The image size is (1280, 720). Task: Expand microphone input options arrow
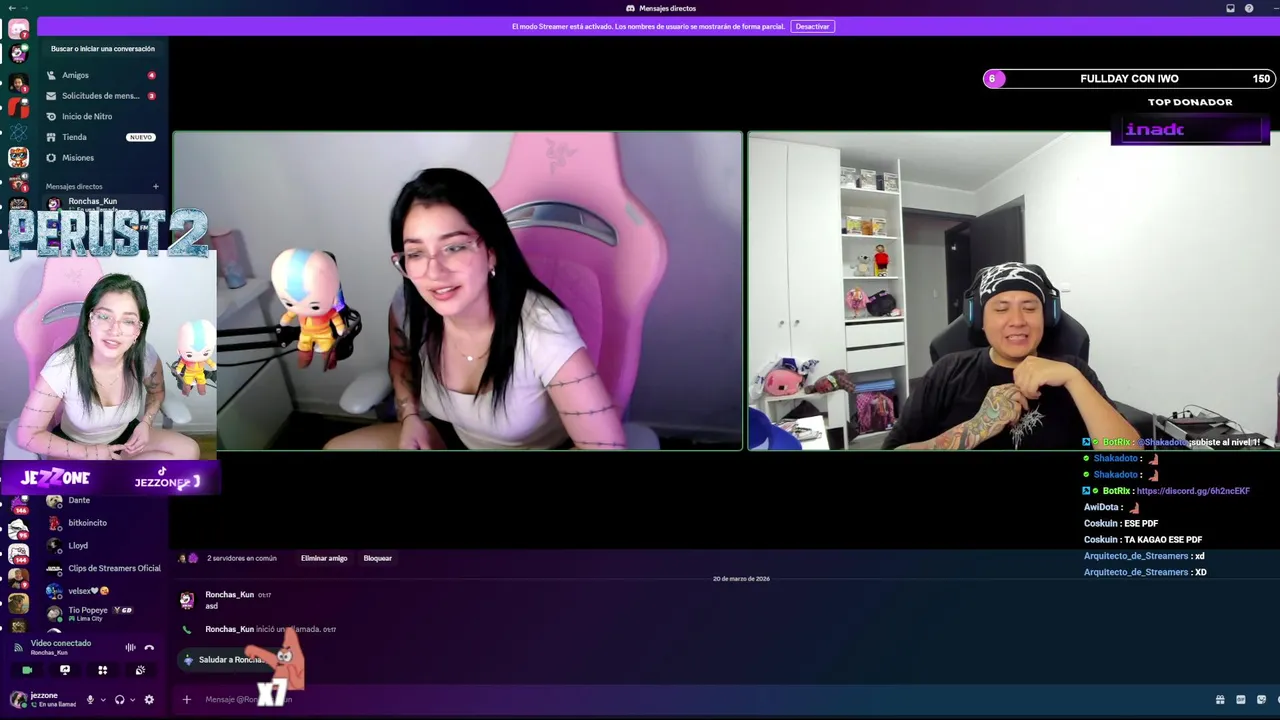(x=102, y=699)
